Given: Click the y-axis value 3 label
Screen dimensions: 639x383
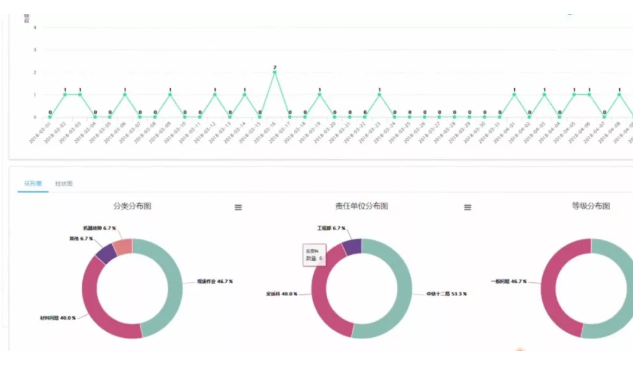Looking at the screenshot, I should 35,50.
